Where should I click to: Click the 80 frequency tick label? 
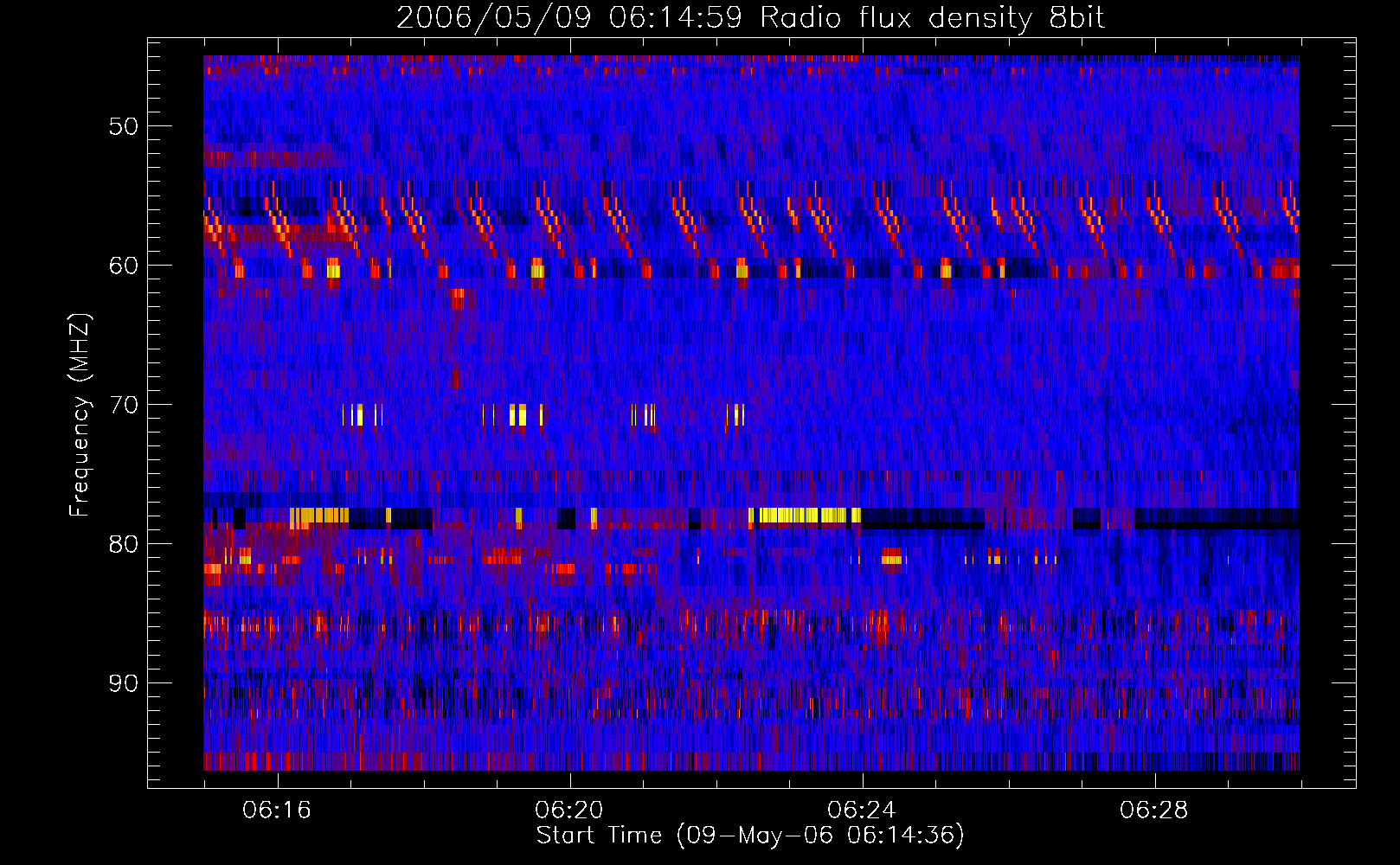coord(124,544)
